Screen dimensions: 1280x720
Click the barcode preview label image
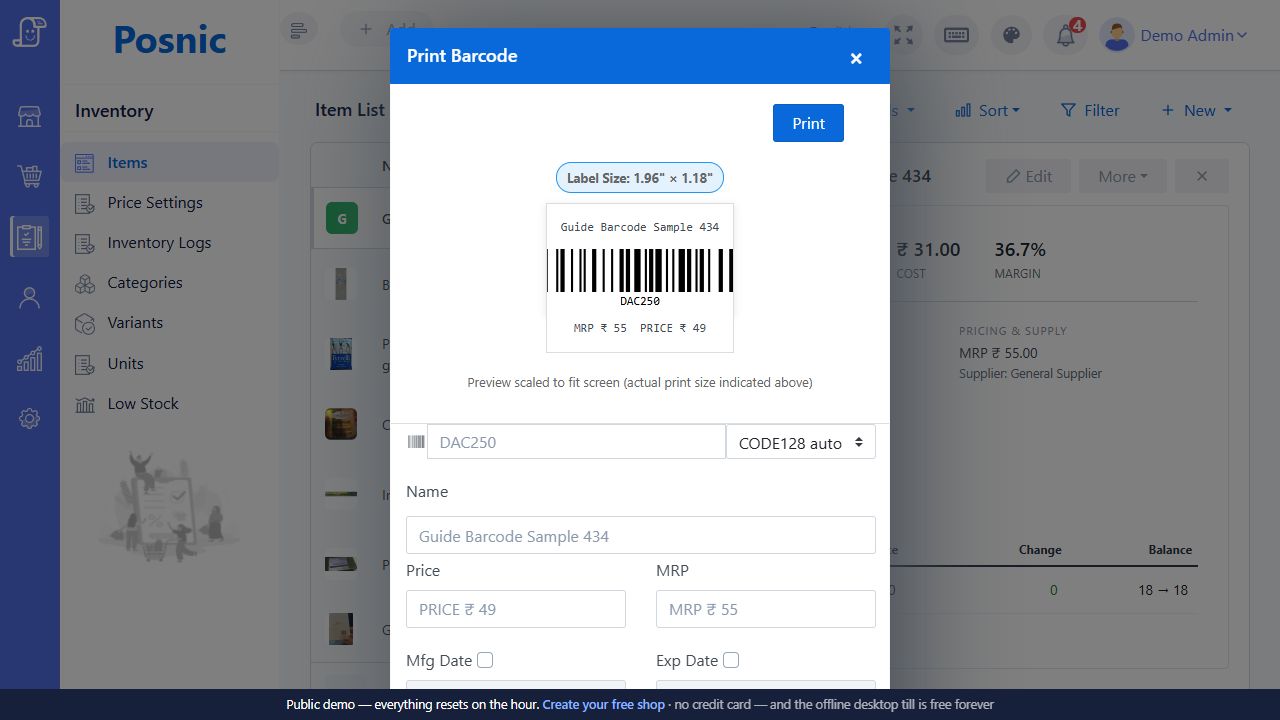pyautogui.click(x=640, y=278)
